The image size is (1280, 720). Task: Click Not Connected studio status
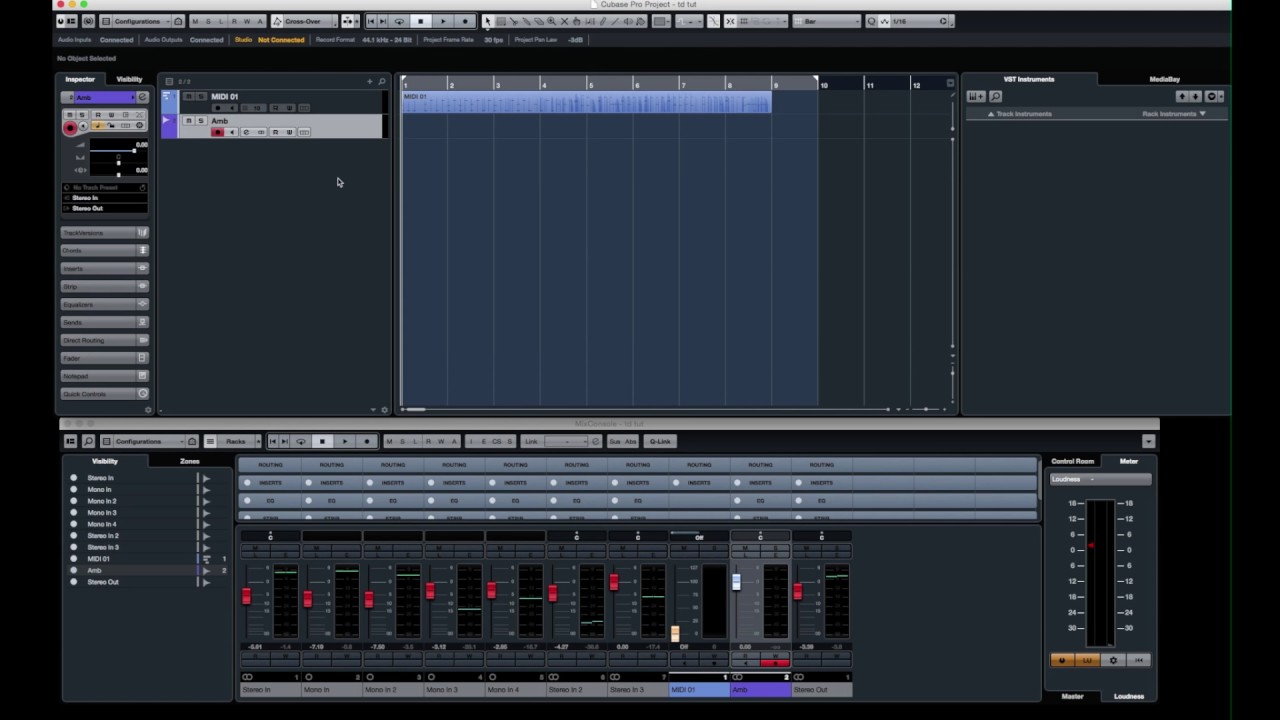click(281, 40)
